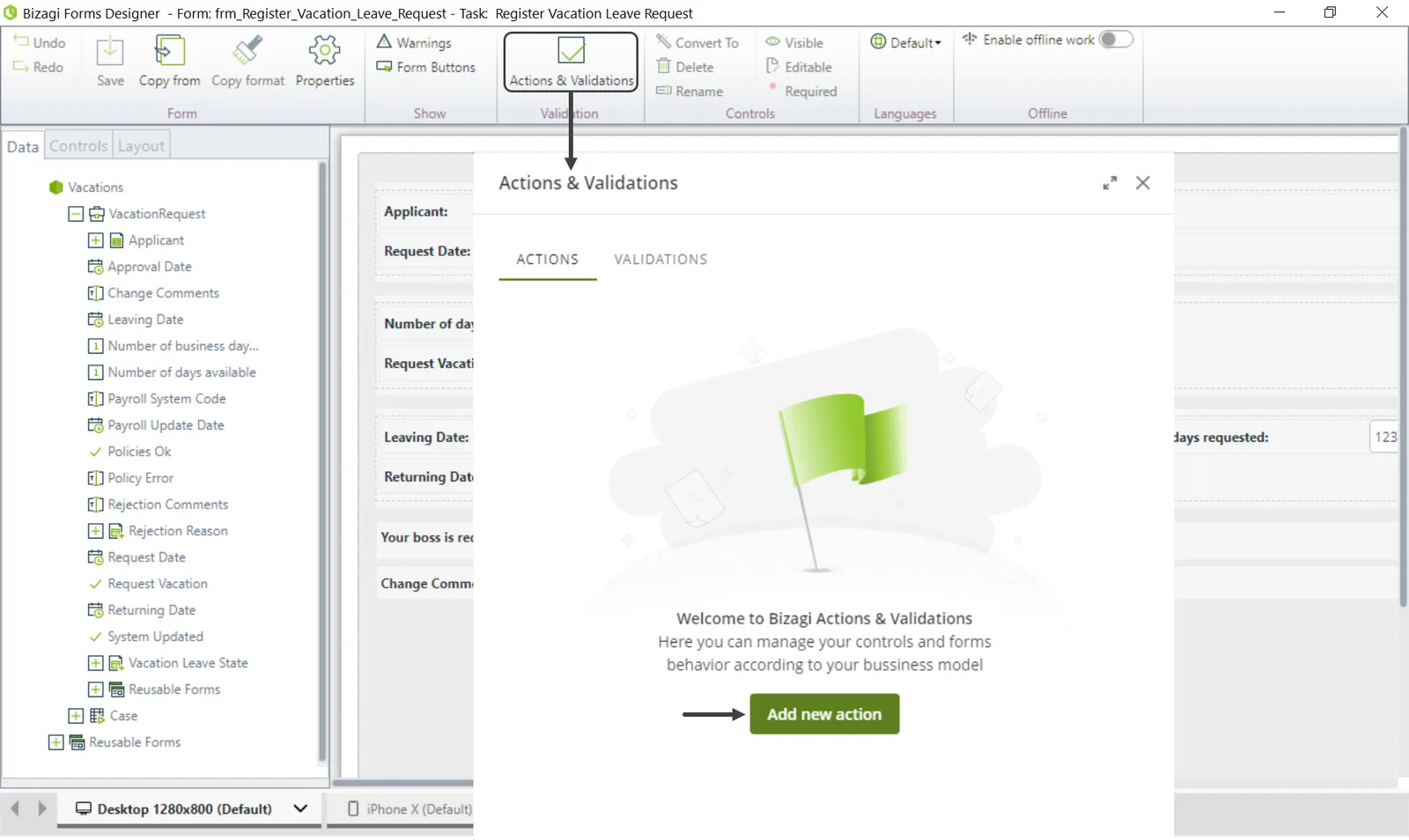Viewport: 1409px width, 840px height.
Task: Show form Warnings
Action: tap(414, 42)
